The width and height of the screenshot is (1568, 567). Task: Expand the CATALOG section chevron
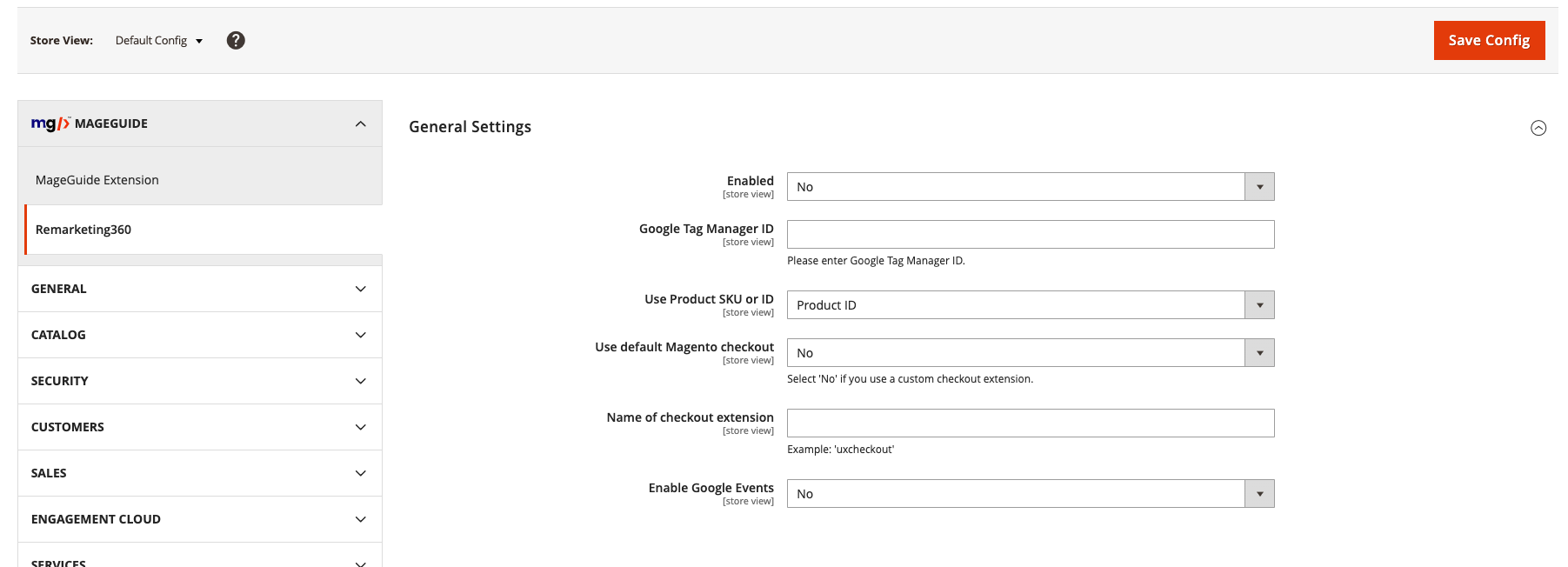[x=361, y=335]
